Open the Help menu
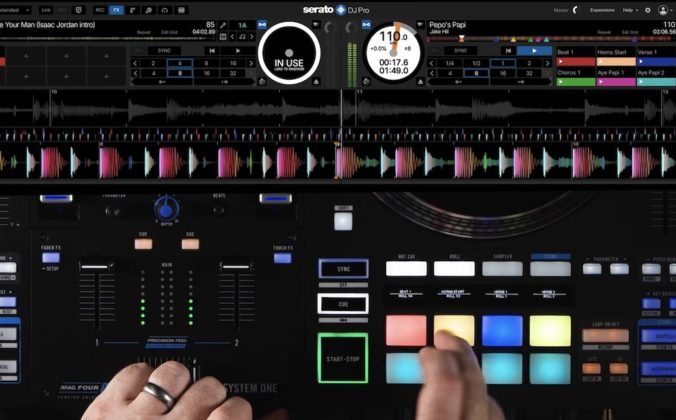 (x=628, y=9)
